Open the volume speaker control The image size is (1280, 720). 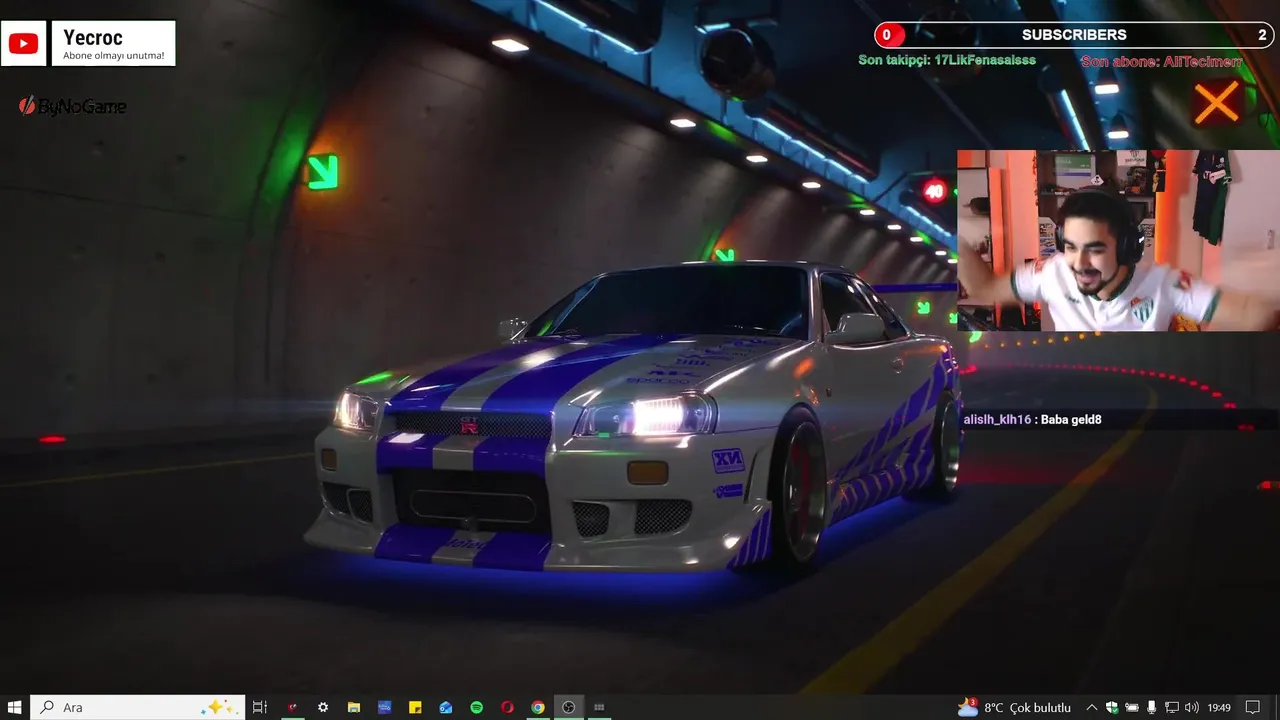pyautogui.click(x=1192, y=707)
